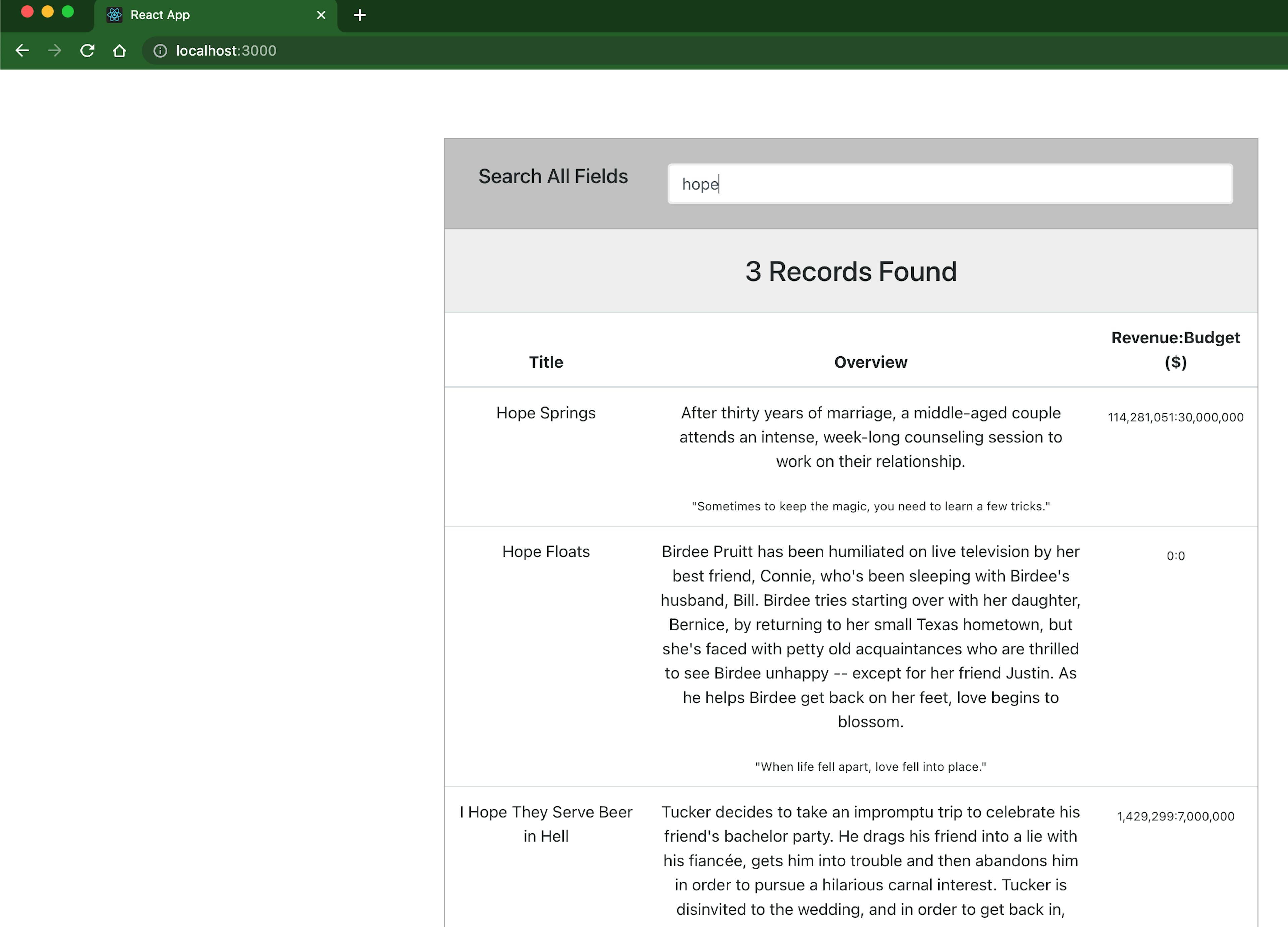Image resolution: width=1288 pixels, height=927 pixels.
Task: Click I Hope They Serve Beer in Hell title
Action: 546,824
